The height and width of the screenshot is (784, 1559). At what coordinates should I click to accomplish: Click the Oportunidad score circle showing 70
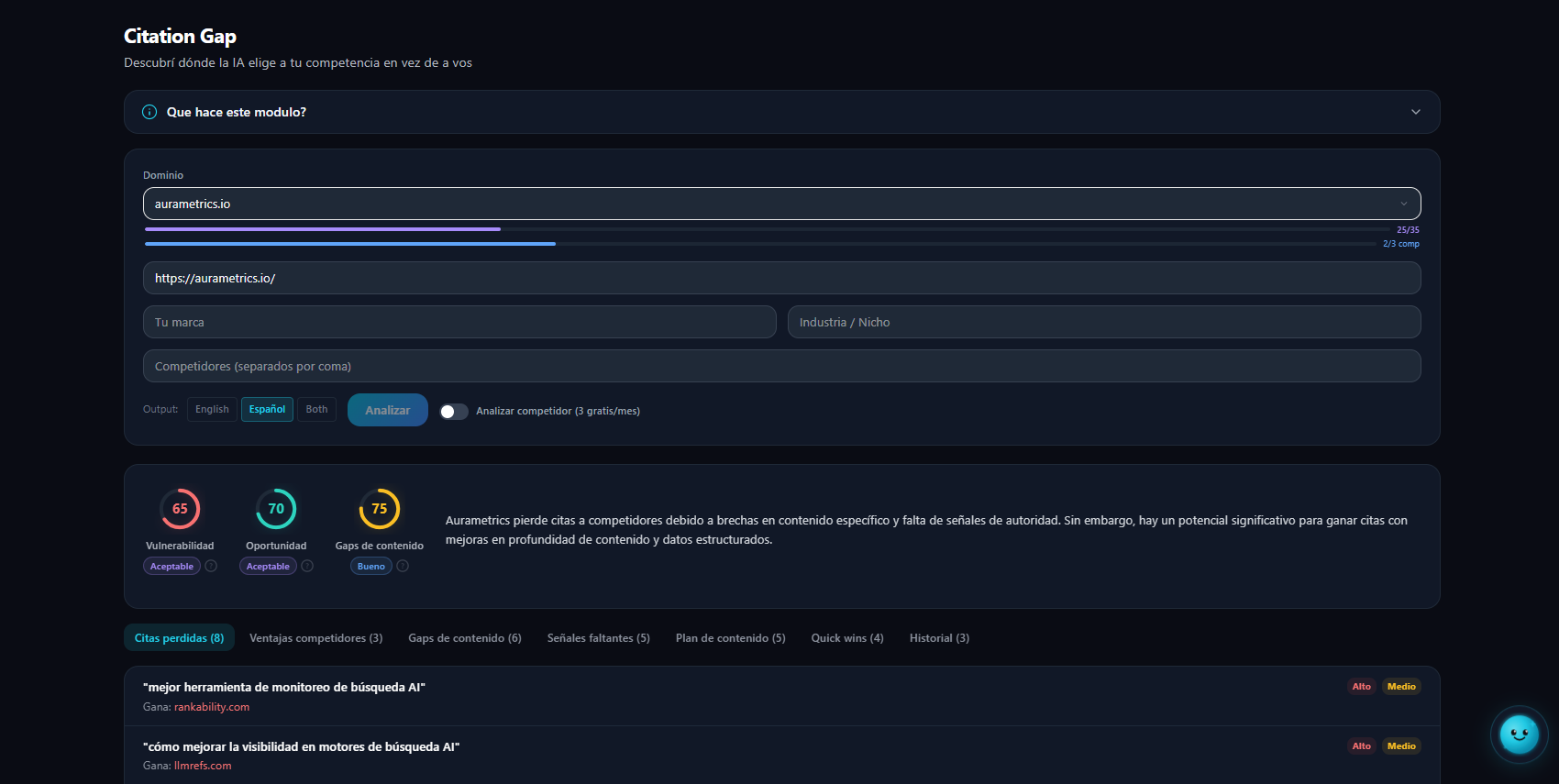(x=276, y=509)
